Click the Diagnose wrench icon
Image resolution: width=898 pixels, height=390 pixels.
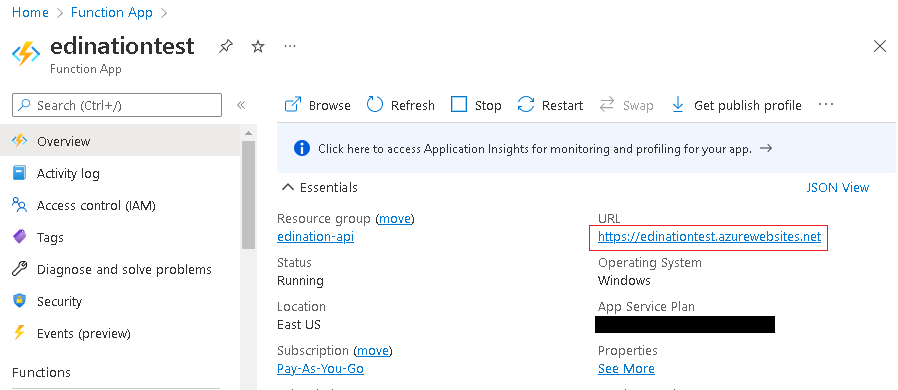[19, 269]
